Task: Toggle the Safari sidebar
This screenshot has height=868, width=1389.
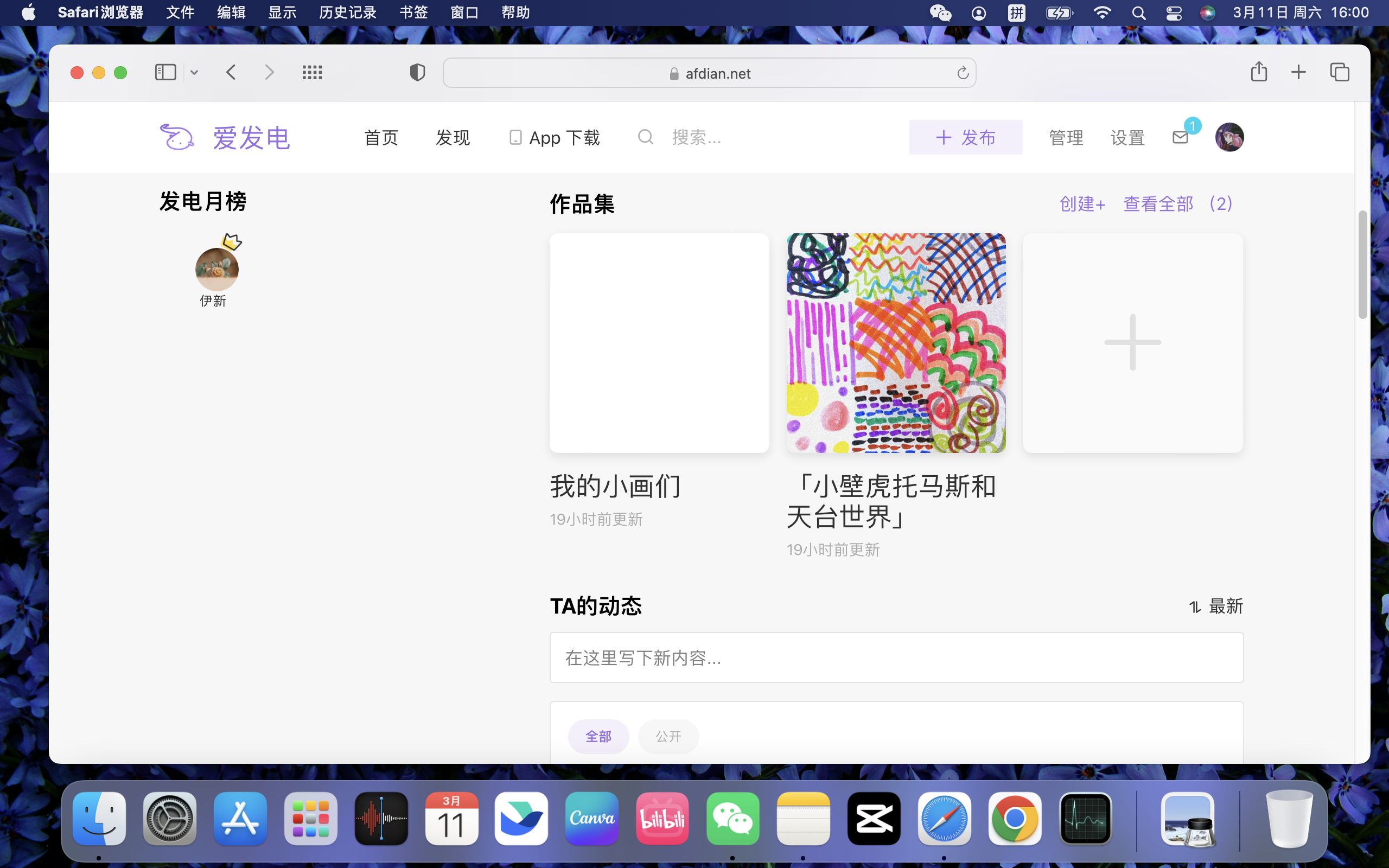Action: [165, 72]
